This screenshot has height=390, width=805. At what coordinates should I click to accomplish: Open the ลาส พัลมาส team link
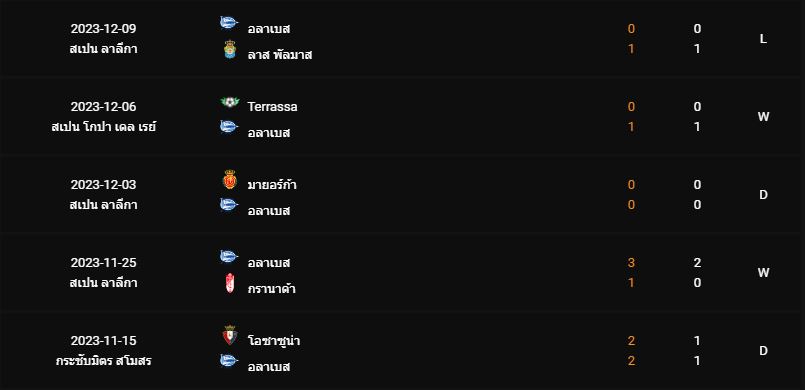(x=280, y=55)
